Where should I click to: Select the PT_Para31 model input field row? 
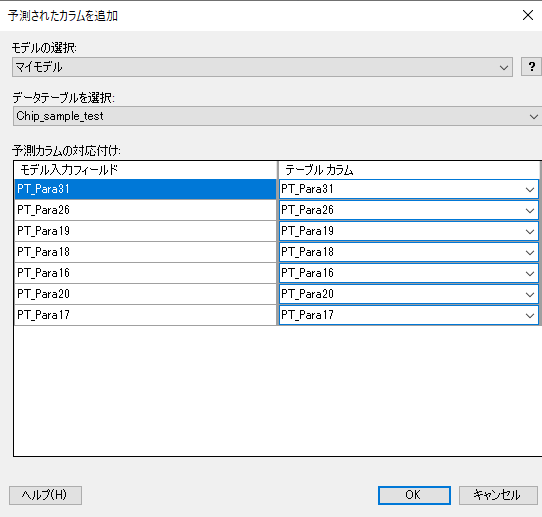(145, 189)
